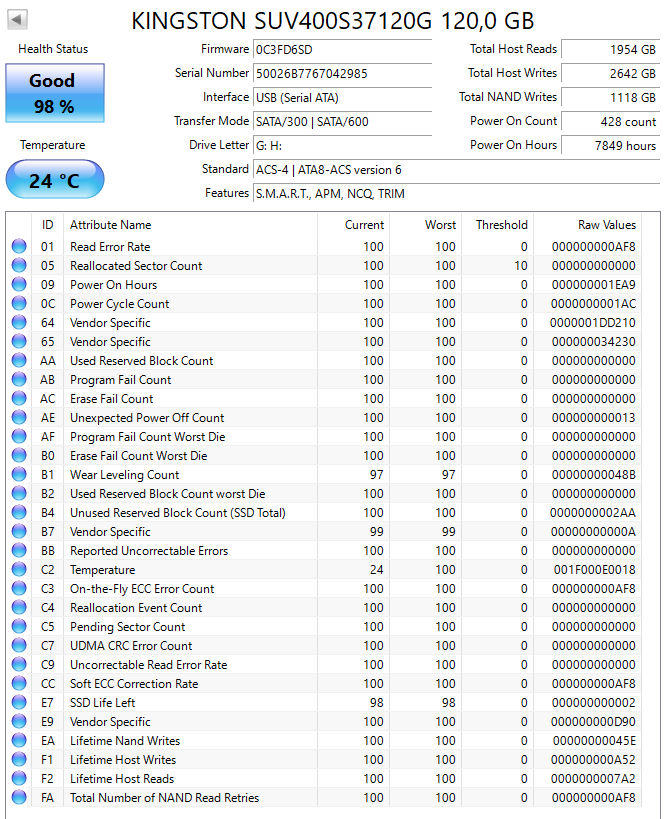Click the Vendor Specific name in row B7
Screen dimensions: 668x819
coord(110,532)
